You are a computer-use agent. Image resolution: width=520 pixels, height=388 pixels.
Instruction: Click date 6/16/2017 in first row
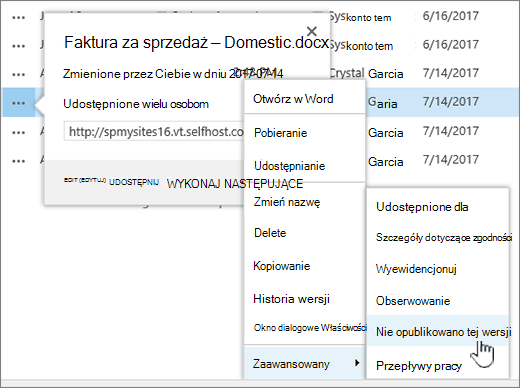tap(451, 16)
